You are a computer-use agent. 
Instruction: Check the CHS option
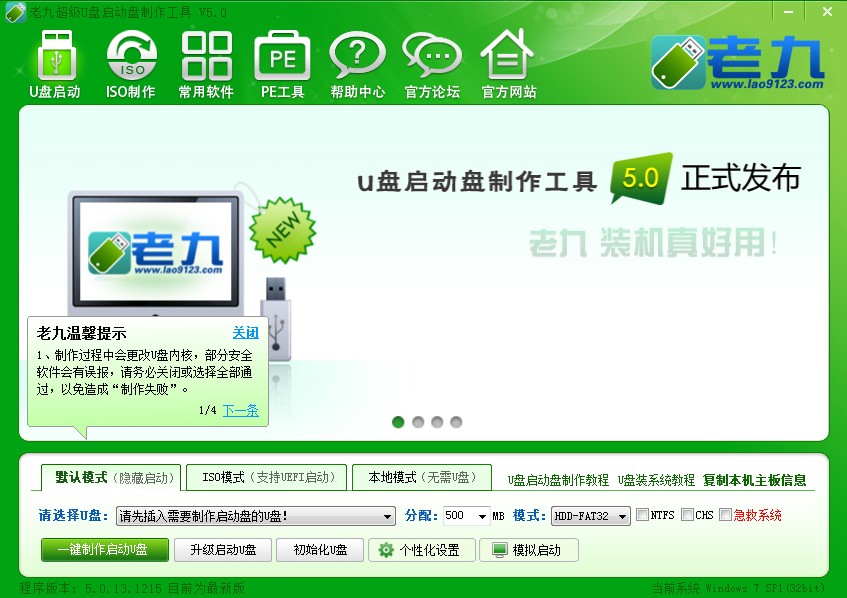click(687, 518)
